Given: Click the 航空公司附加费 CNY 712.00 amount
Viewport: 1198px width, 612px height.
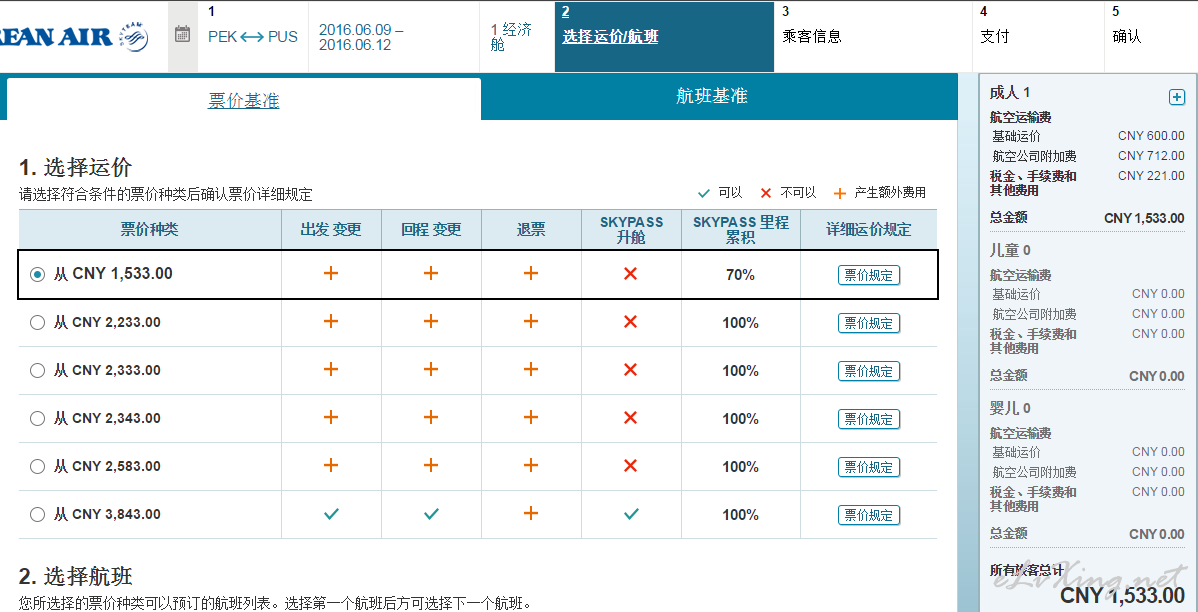Looking at the screenshot, I should click(x=1151, y=156).
